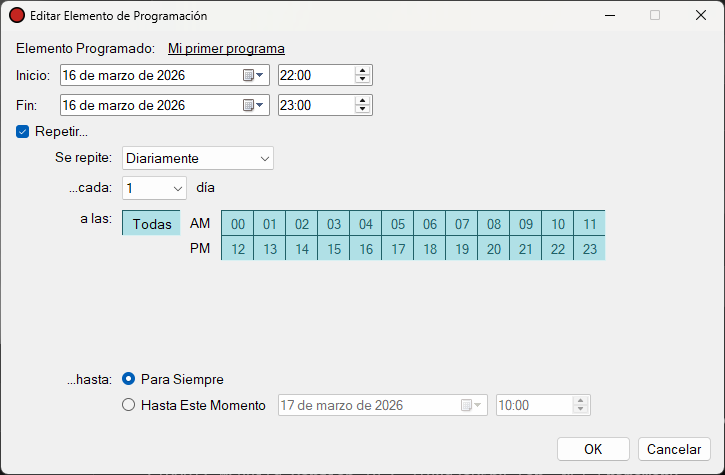This screenshot has width=725, height=475.
Task: Toggle hour 18 in the PM row
Action: (x=430, y=248)
